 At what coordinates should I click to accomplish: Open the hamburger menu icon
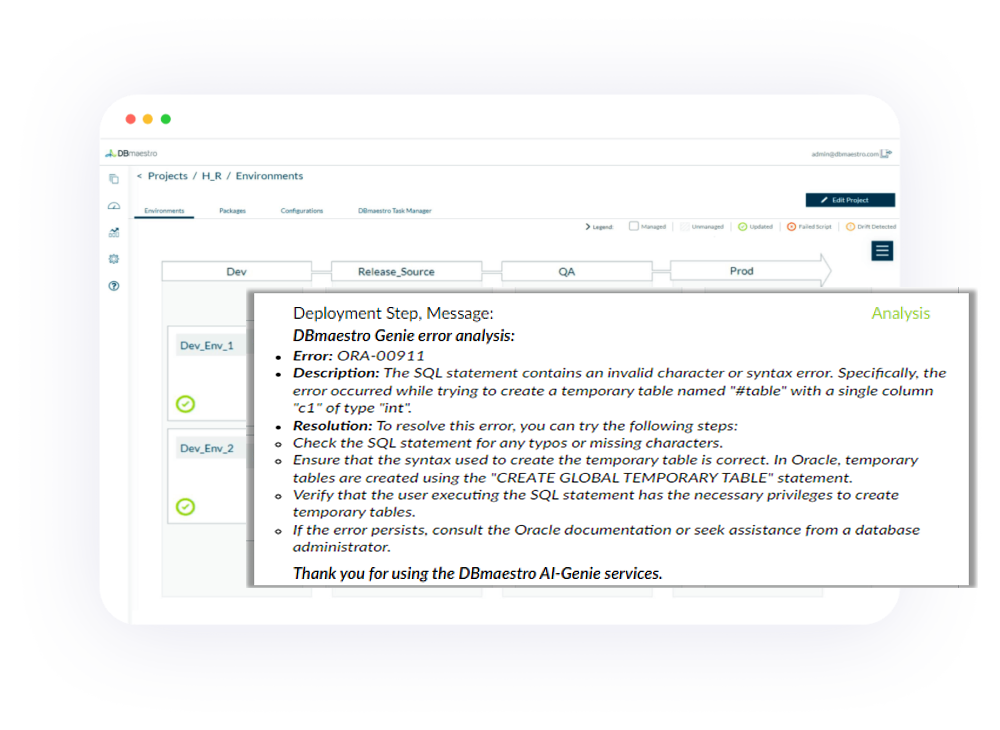pyautogui.click(x=882, y=251)
